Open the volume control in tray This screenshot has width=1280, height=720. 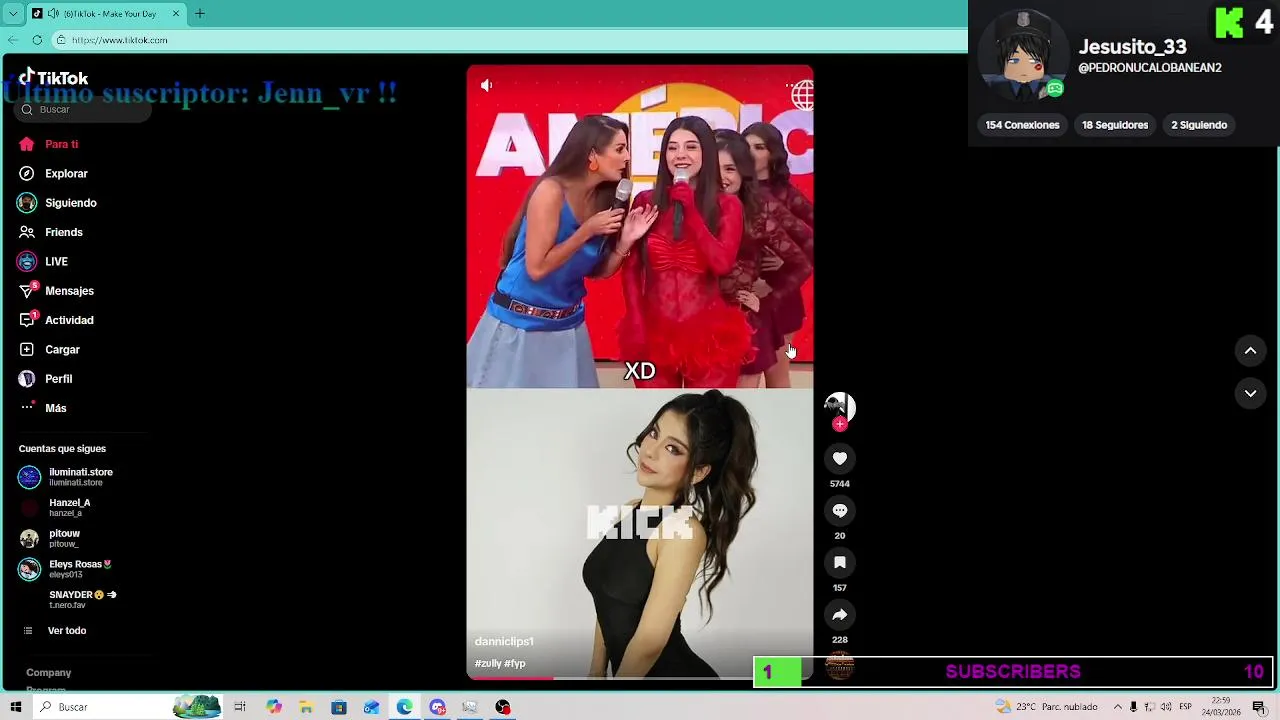click(1166, 707)
